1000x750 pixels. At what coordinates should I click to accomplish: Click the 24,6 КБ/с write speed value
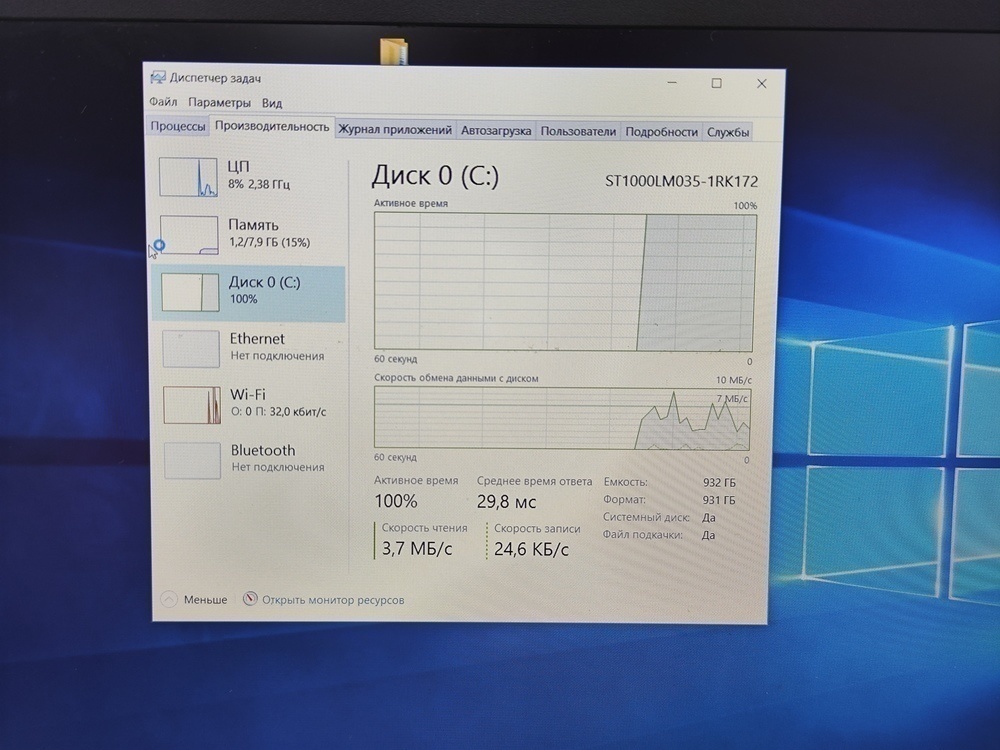[531, 549]
